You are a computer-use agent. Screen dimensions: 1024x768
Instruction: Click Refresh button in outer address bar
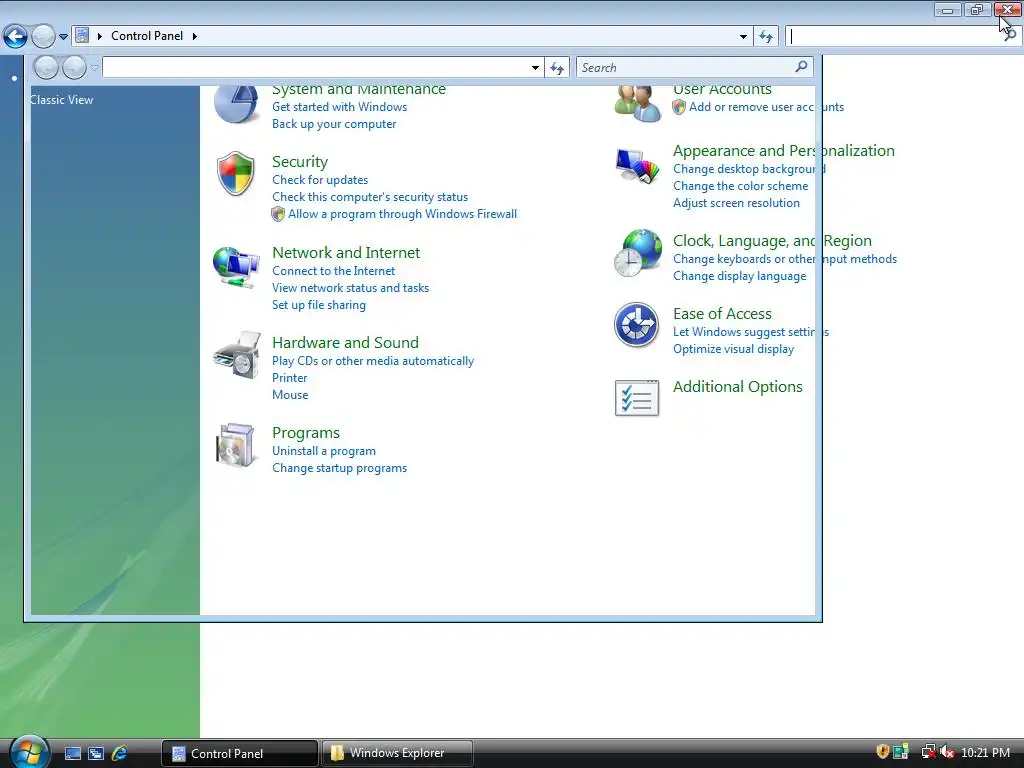pyautogui.click(x=766, y=37)
